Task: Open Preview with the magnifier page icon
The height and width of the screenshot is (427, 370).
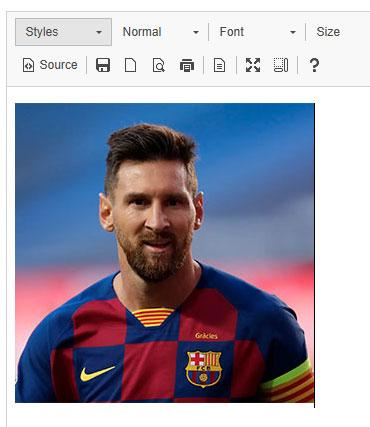Action: pyautogui.click(x=159, y=65)
